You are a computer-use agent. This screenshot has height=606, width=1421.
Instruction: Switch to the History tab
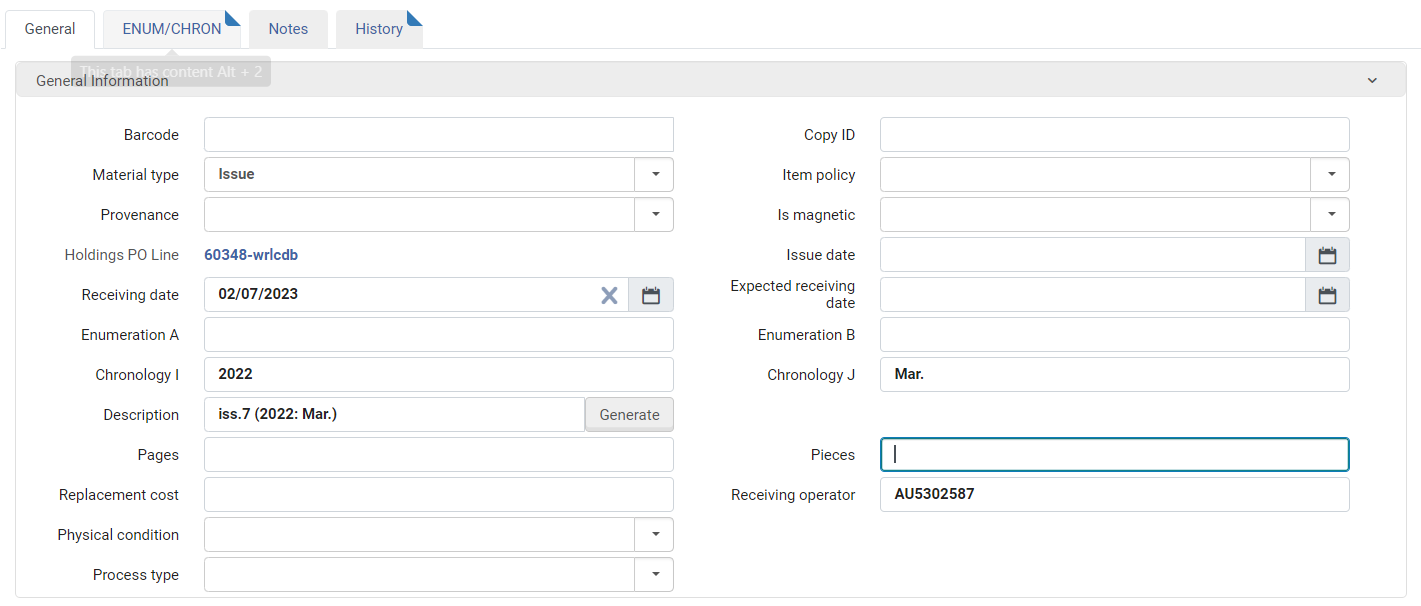coord(379,29)
